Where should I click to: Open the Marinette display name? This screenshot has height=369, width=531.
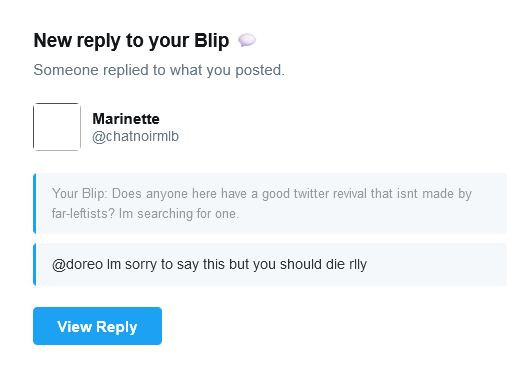[x=126, y=119]
